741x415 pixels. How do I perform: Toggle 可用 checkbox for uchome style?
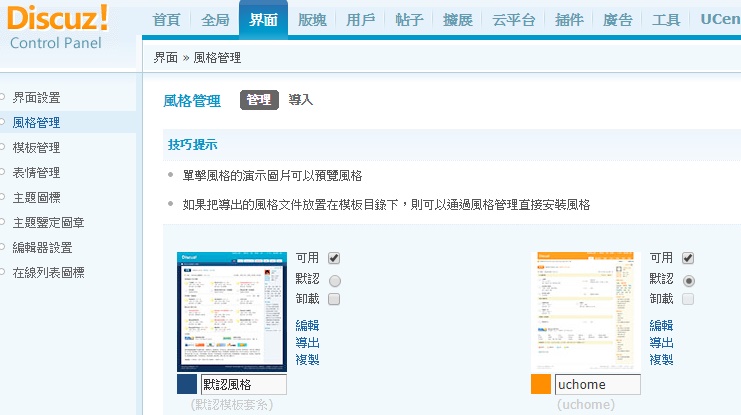[688, 258]
